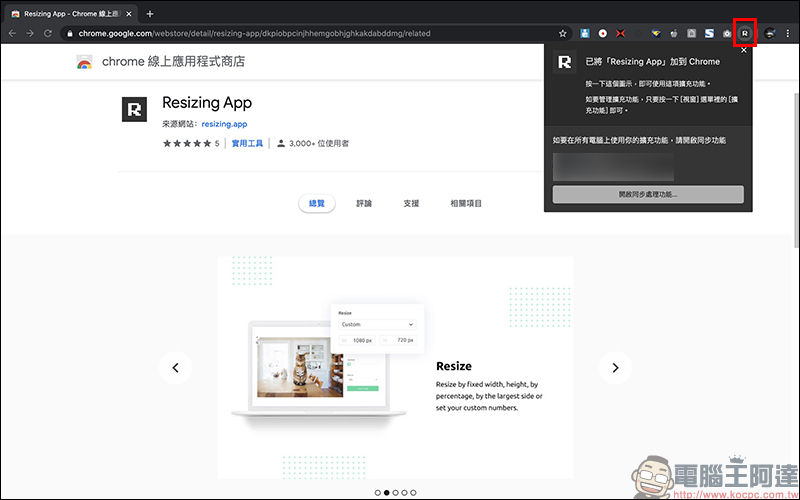Click the blue floppy-disk extension icon

point(585,34)
